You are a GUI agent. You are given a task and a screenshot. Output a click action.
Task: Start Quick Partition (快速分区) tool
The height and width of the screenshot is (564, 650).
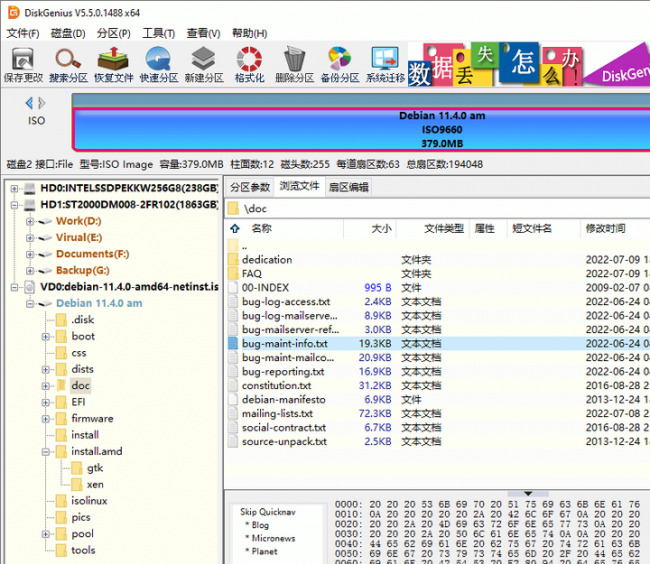(159, 64)
